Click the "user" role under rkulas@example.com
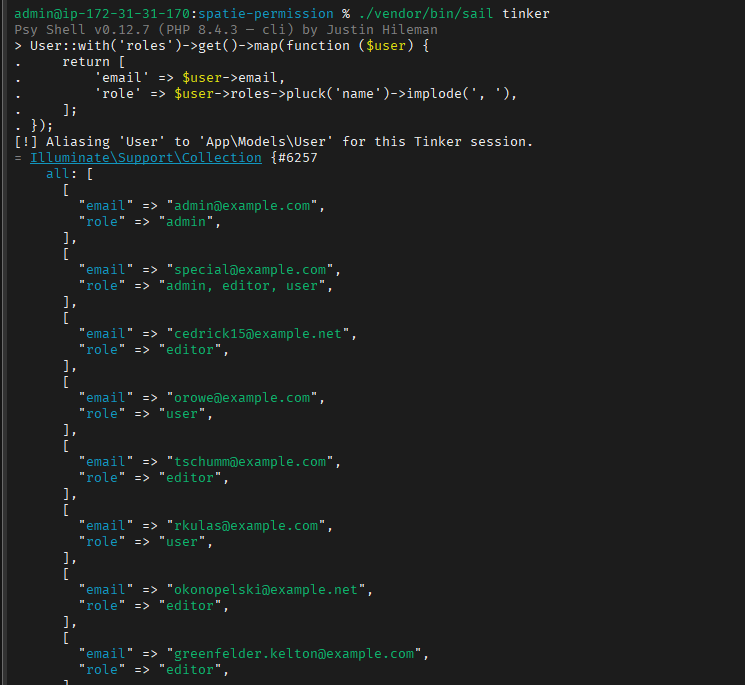Viewport: 745px width, 685px height. 181,542
